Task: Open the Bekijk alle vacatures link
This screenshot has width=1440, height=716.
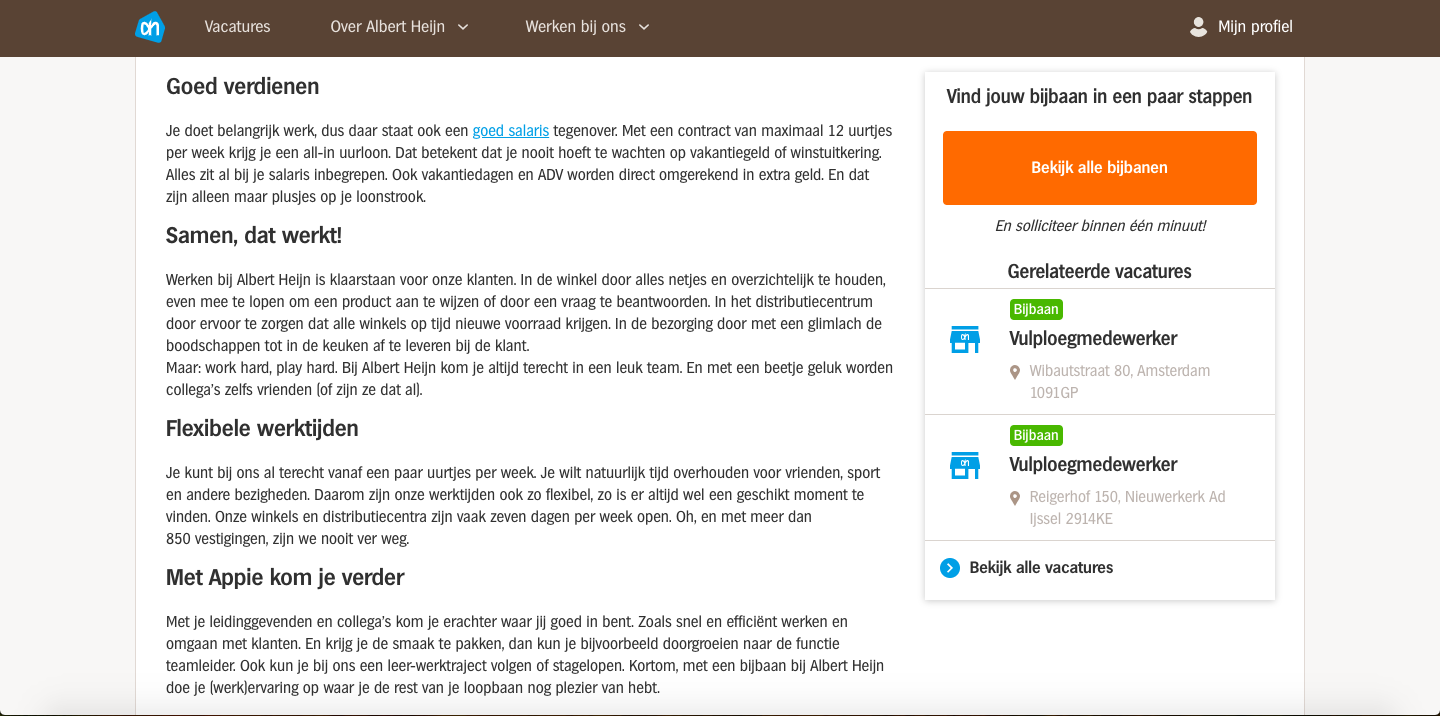Action: tap(1041, 568)
